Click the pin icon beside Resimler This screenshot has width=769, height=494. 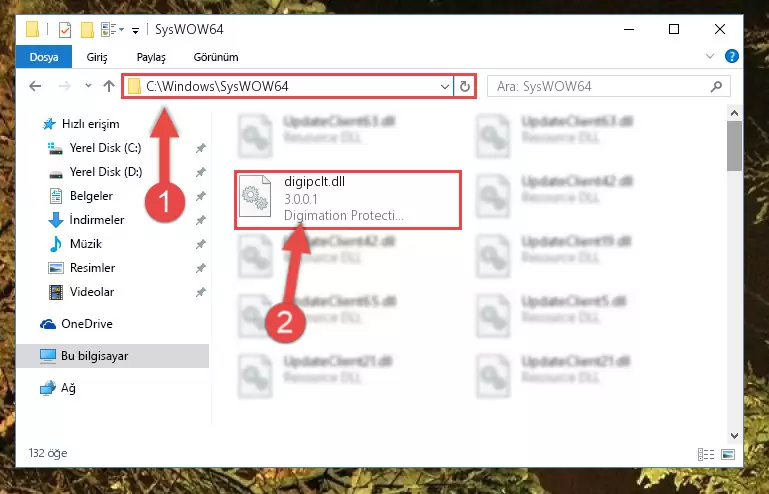(201, 268)
